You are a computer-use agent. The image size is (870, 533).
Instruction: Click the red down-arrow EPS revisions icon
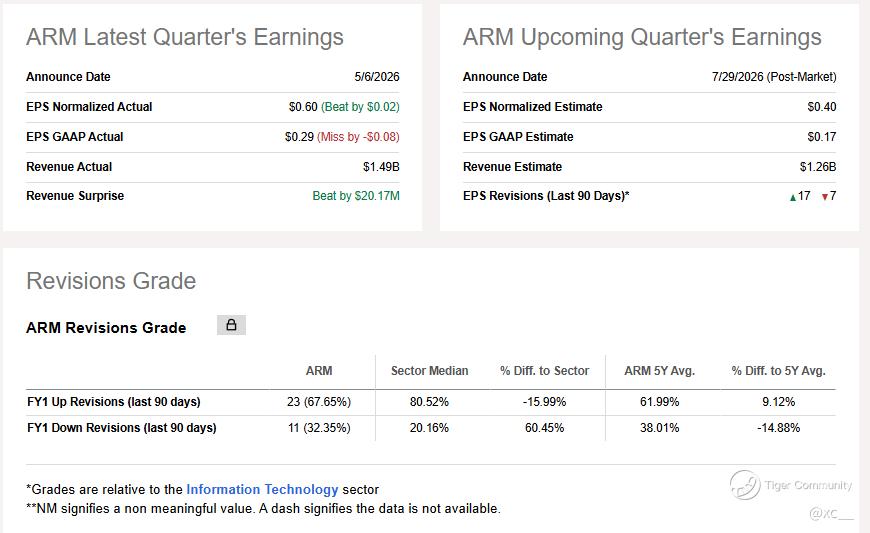[825, 197]
